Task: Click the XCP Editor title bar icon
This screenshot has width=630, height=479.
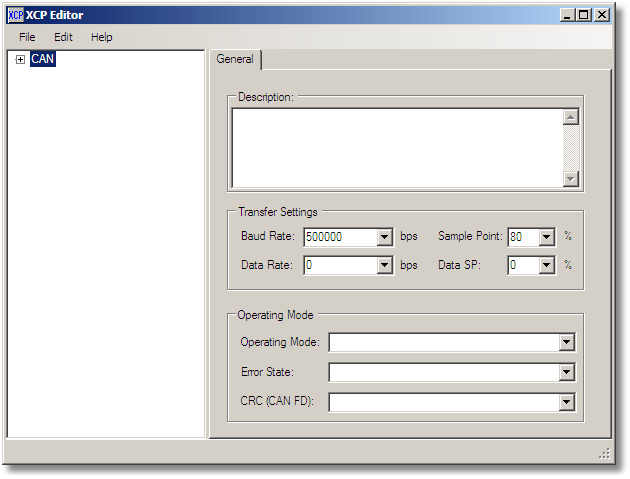Action: click(15, 15)
